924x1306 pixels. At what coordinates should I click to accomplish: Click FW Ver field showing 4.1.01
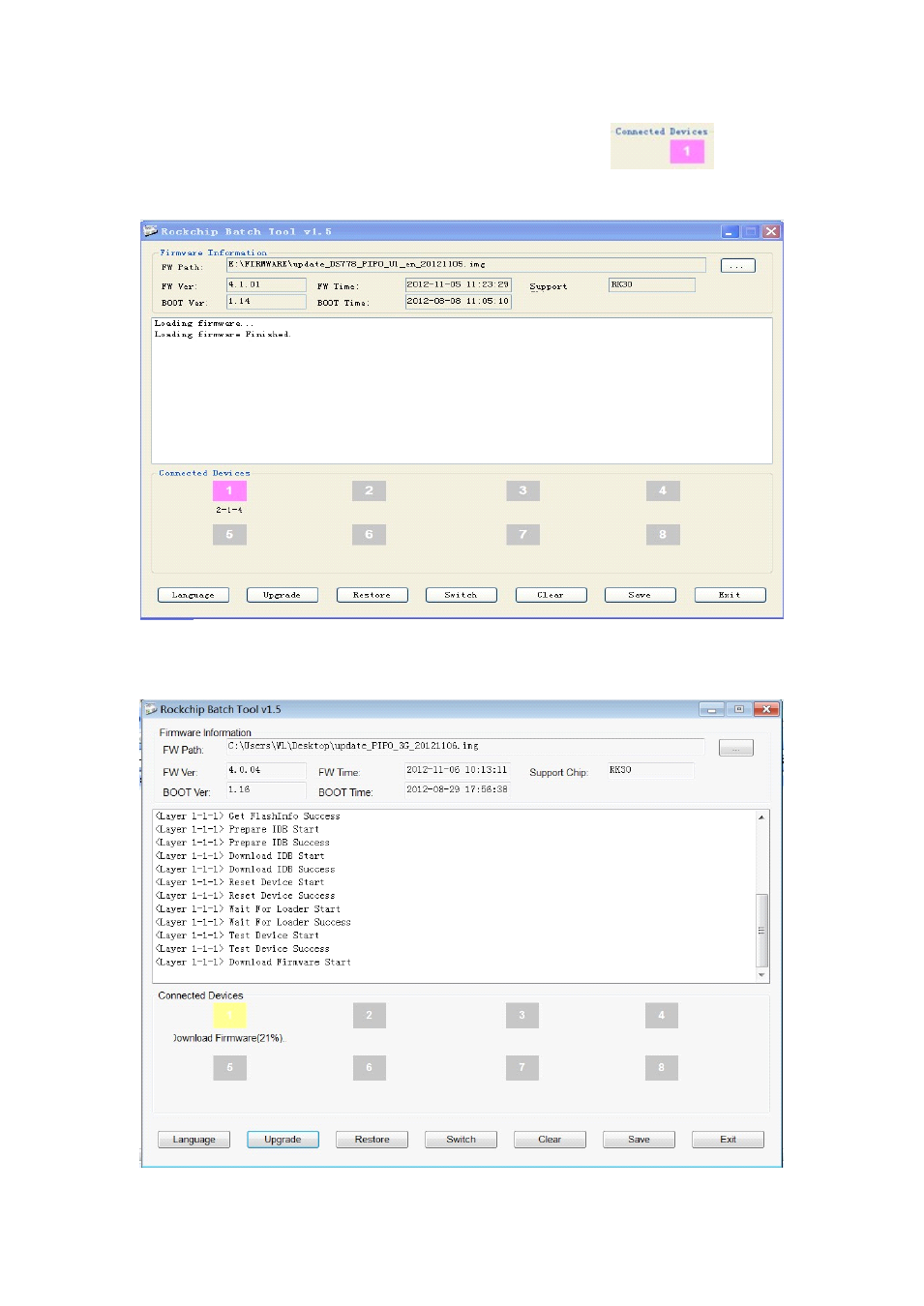266,284
